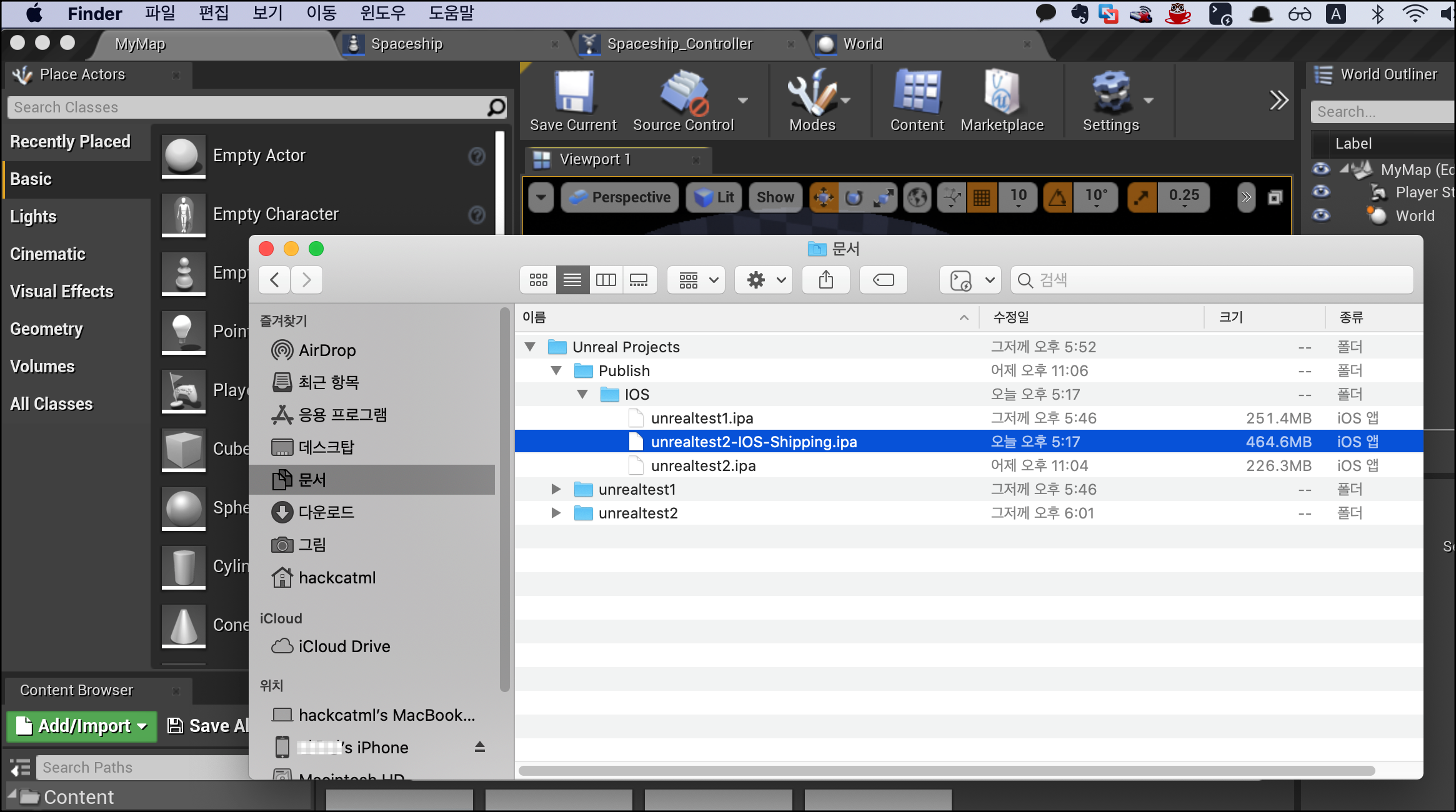
Task: Open the Spaceship_Controller tab
Action: point(679,44)
